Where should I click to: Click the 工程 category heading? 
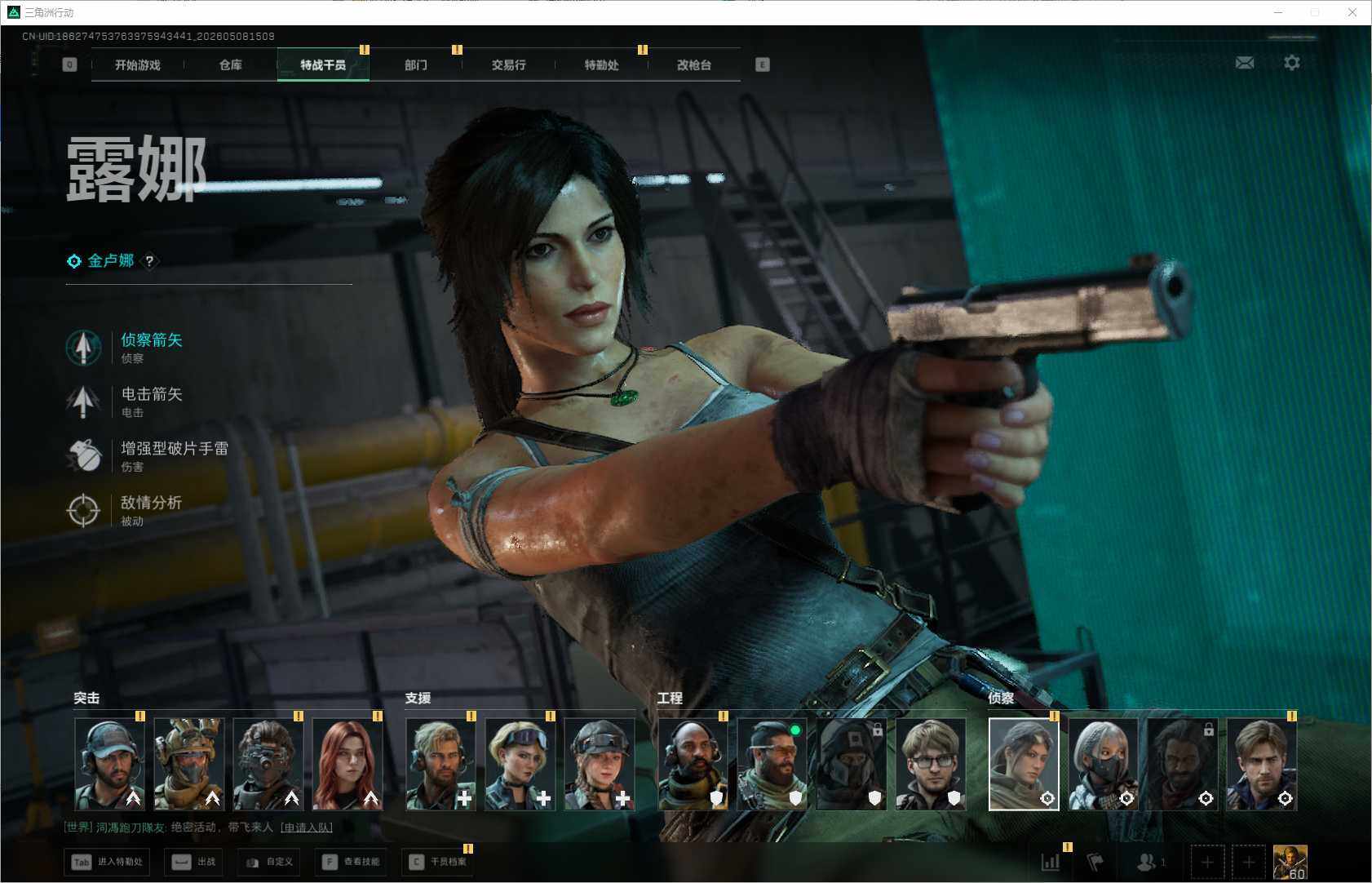(x=670, y=699)
